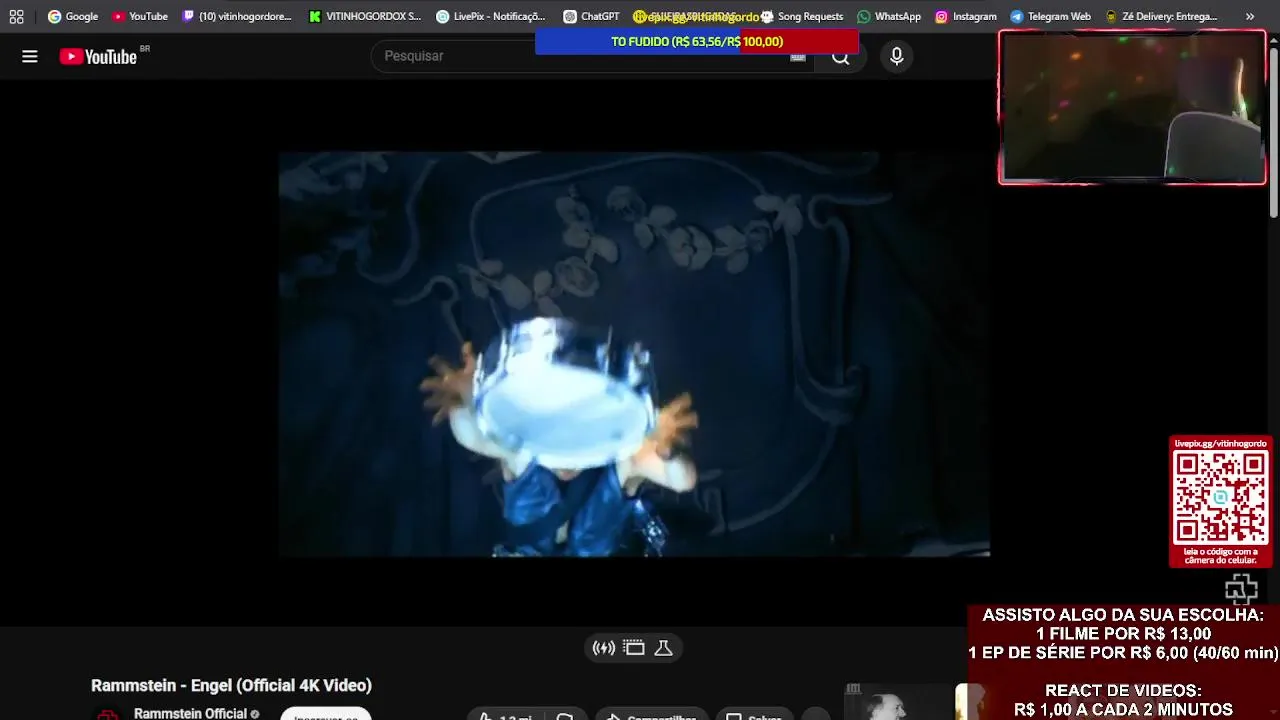Click the theater frame icon below video
Viewport: 1280px width, 720px height.
634,648
